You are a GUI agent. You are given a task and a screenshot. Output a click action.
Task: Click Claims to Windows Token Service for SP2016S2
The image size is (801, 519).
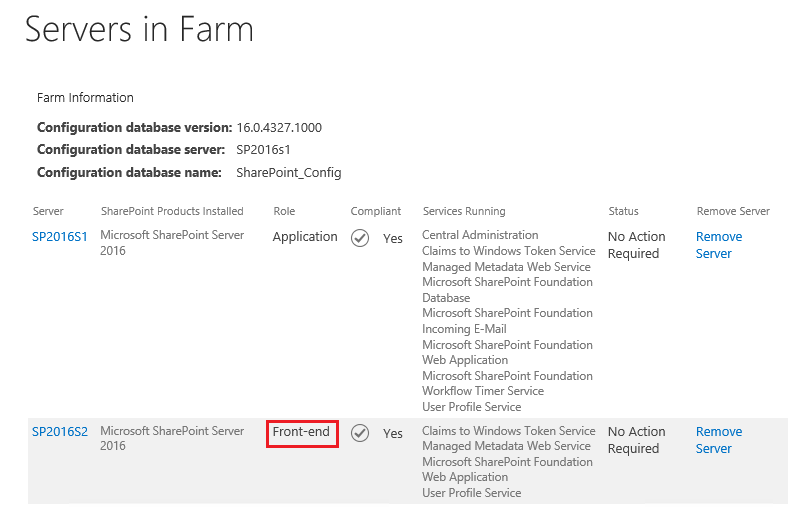(x=509, y=431)
